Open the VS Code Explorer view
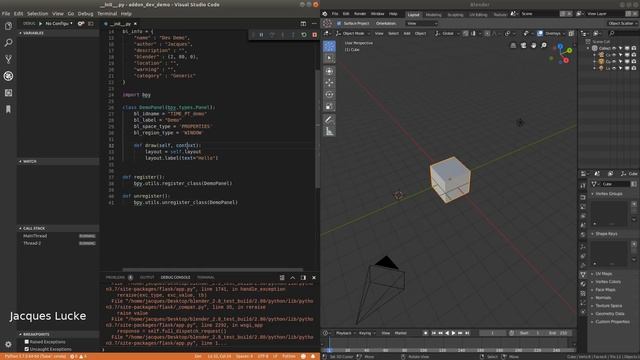The height and width of the screenshot is (360, 640). [8, 26]
